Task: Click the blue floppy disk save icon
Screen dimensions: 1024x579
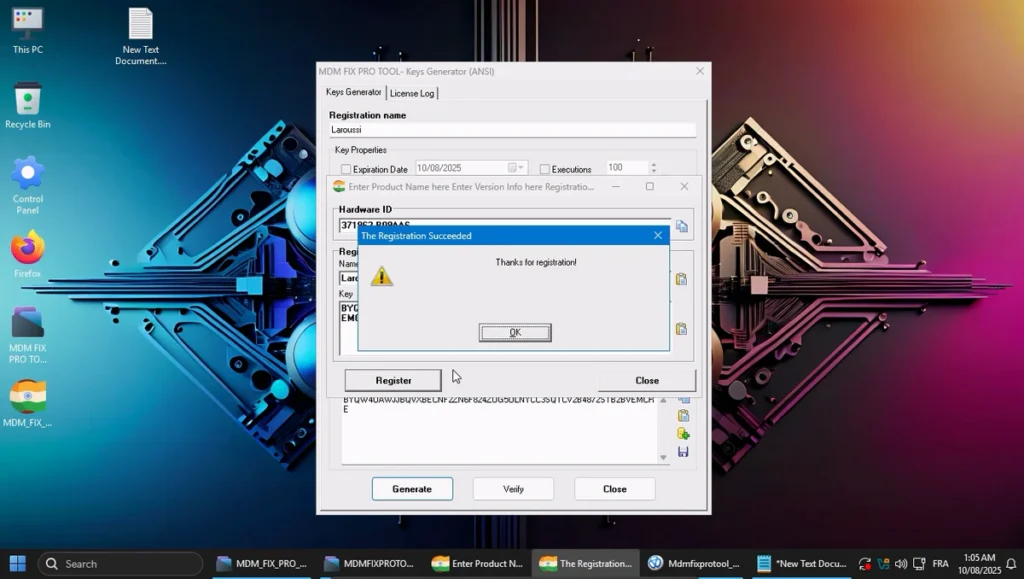Action: pyautogui.click(x=683, y=452)
